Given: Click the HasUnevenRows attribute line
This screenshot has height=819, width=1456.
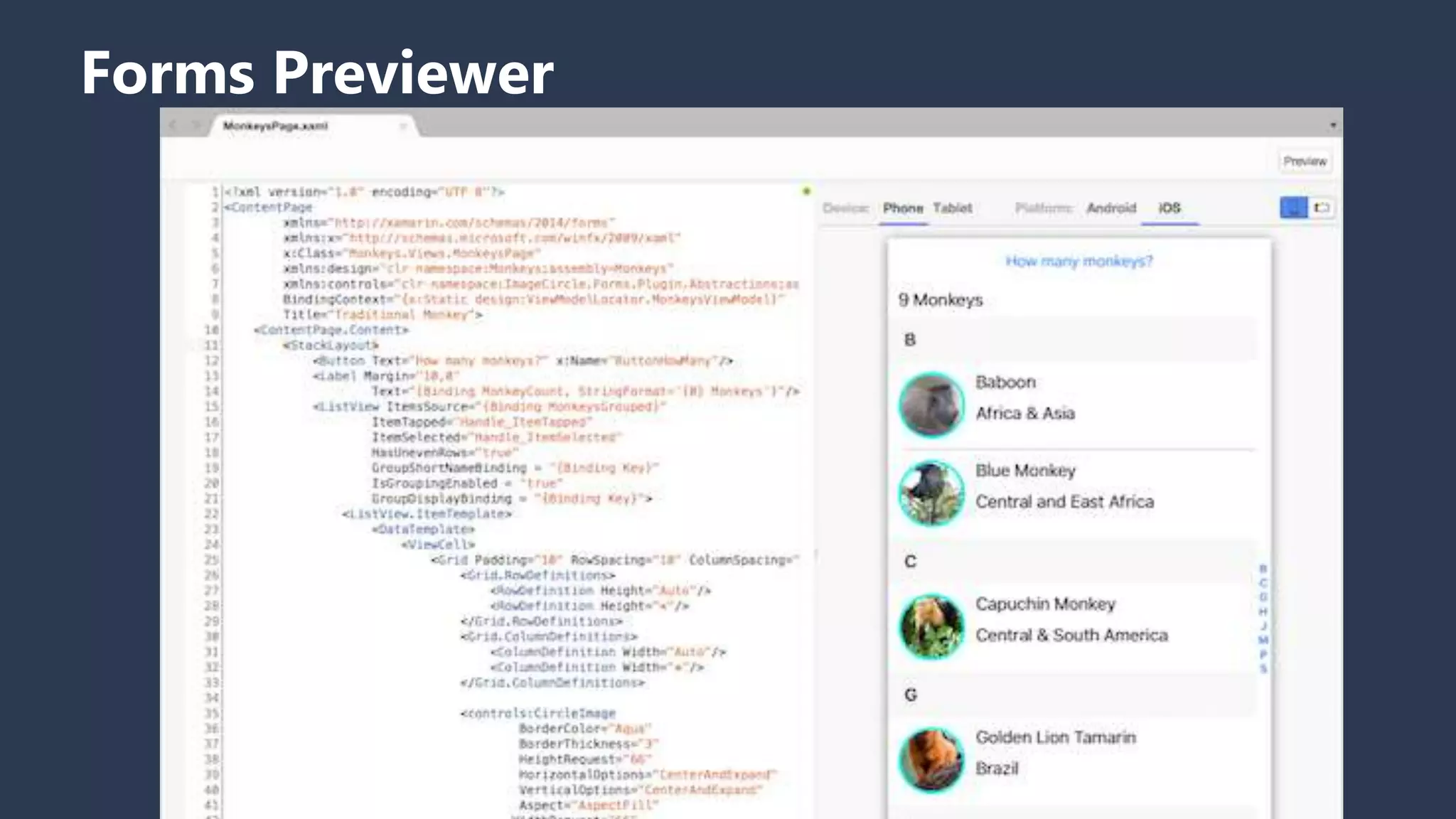Looking at the screenshot, I should click(445, 453).
